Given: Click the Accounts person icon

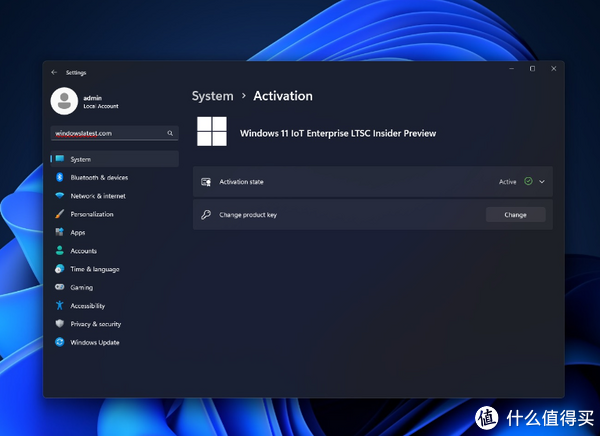Looking at the screenshot, I should point(60,250).
